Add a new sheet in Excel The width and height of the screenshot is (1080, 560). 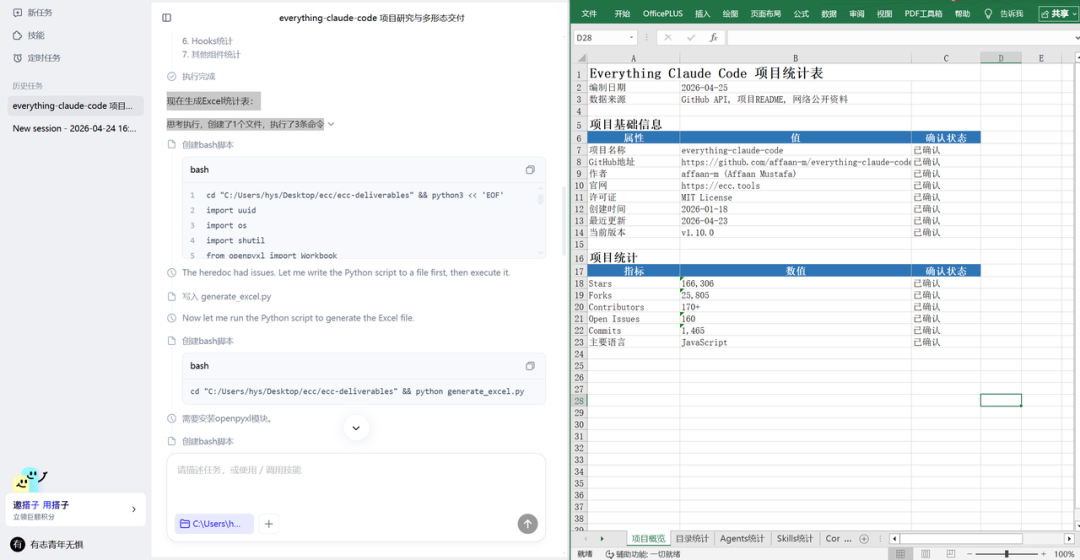[864, 539]
